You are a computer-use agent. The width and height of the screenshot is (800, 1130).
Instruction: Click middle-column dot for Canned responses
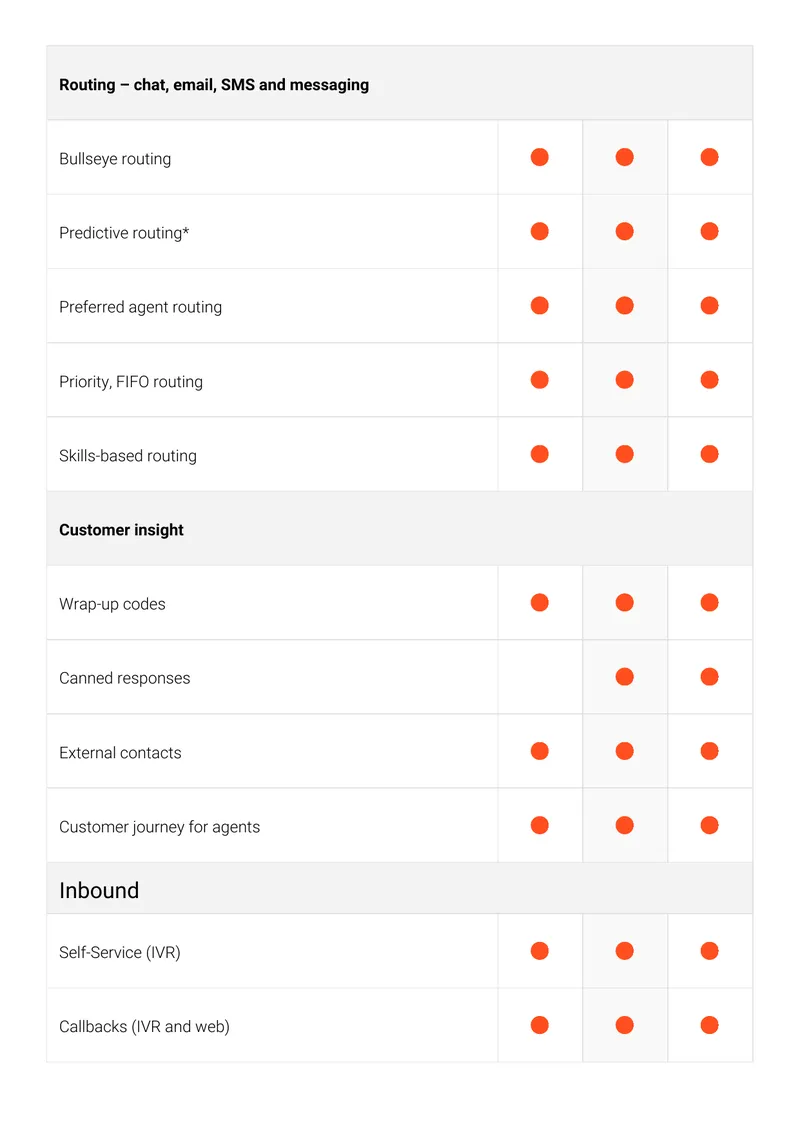coord(625,677)
